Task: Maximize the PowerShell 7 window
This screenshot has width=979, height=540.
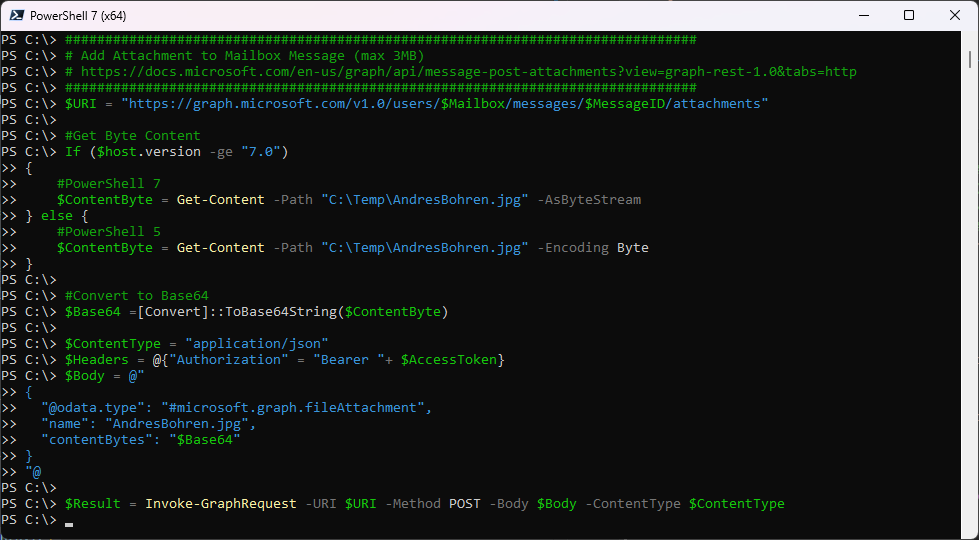Action: point(909,16)
